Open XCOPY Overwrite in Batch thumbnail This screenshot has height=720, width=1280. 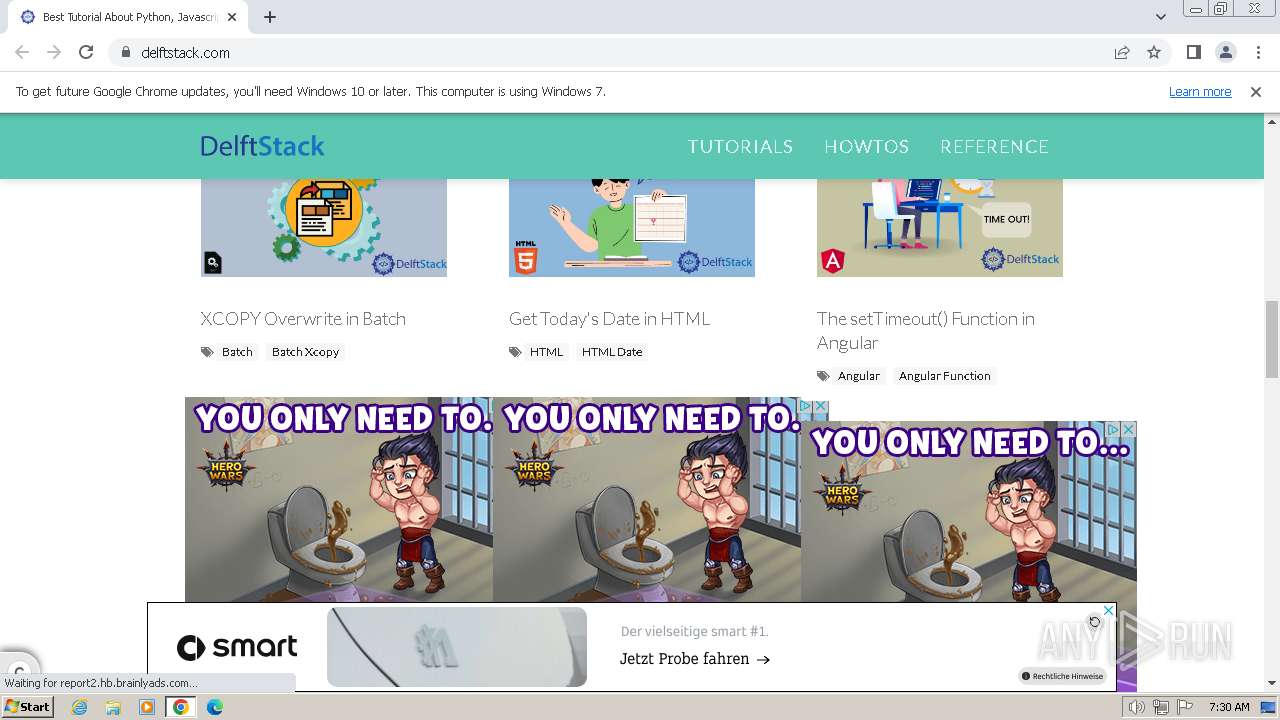[x=324, y=228]
